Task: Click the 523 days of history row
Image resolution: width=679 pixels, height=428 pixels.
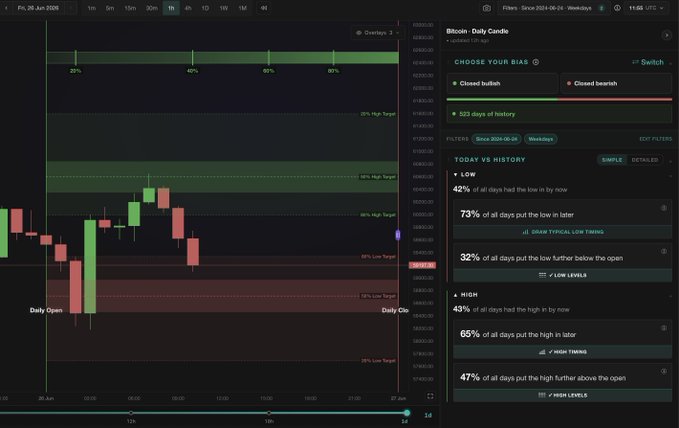Action: point(559,114)
